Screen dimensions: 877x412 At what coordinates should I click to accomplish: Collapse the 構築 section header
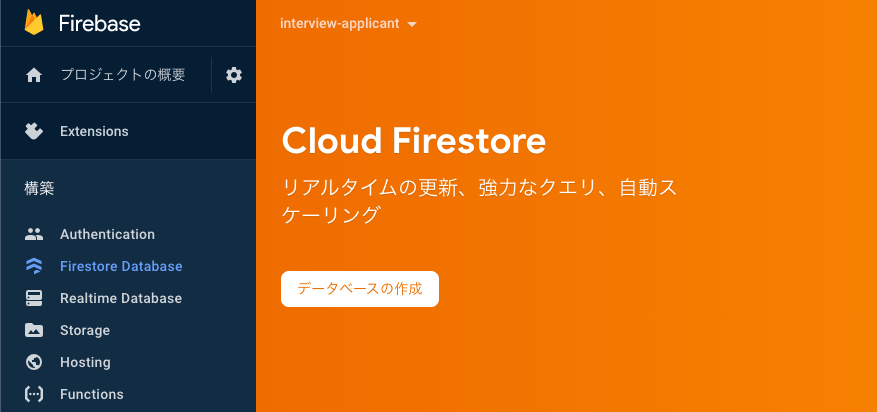pos(39,189)
